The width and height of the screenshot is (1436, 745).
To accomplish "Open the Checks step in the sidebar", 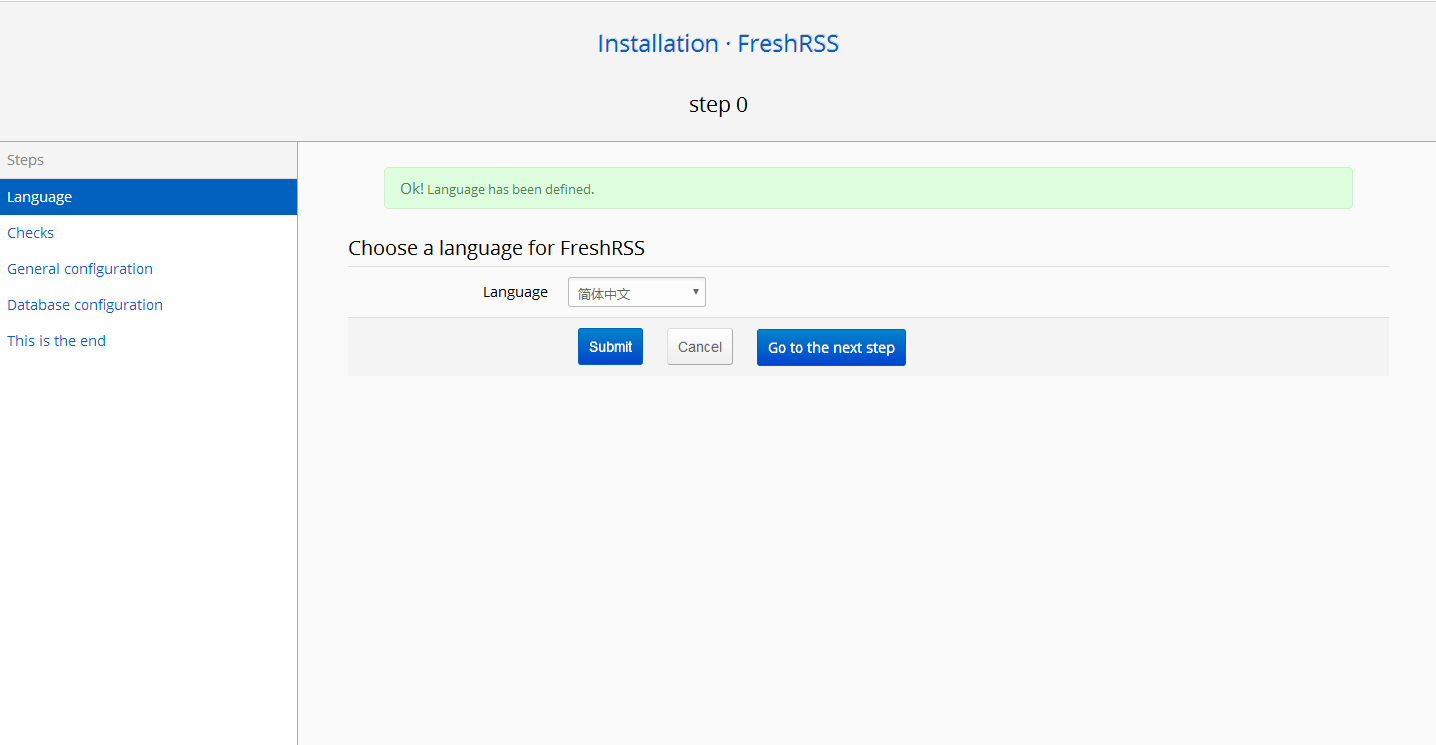I will [148, 233].
